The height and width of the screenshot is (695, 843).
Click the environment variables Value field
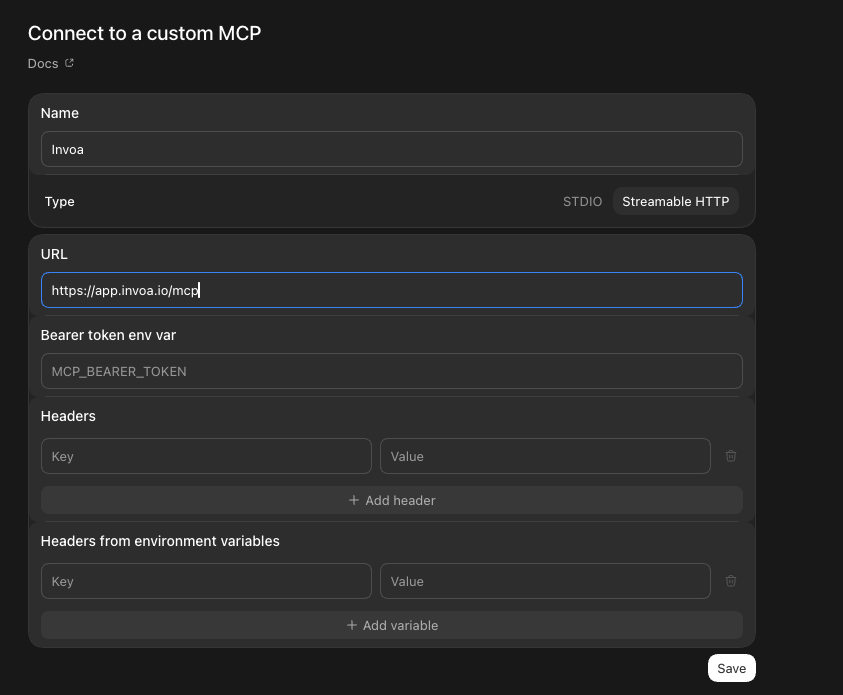[x=545, y=581]
